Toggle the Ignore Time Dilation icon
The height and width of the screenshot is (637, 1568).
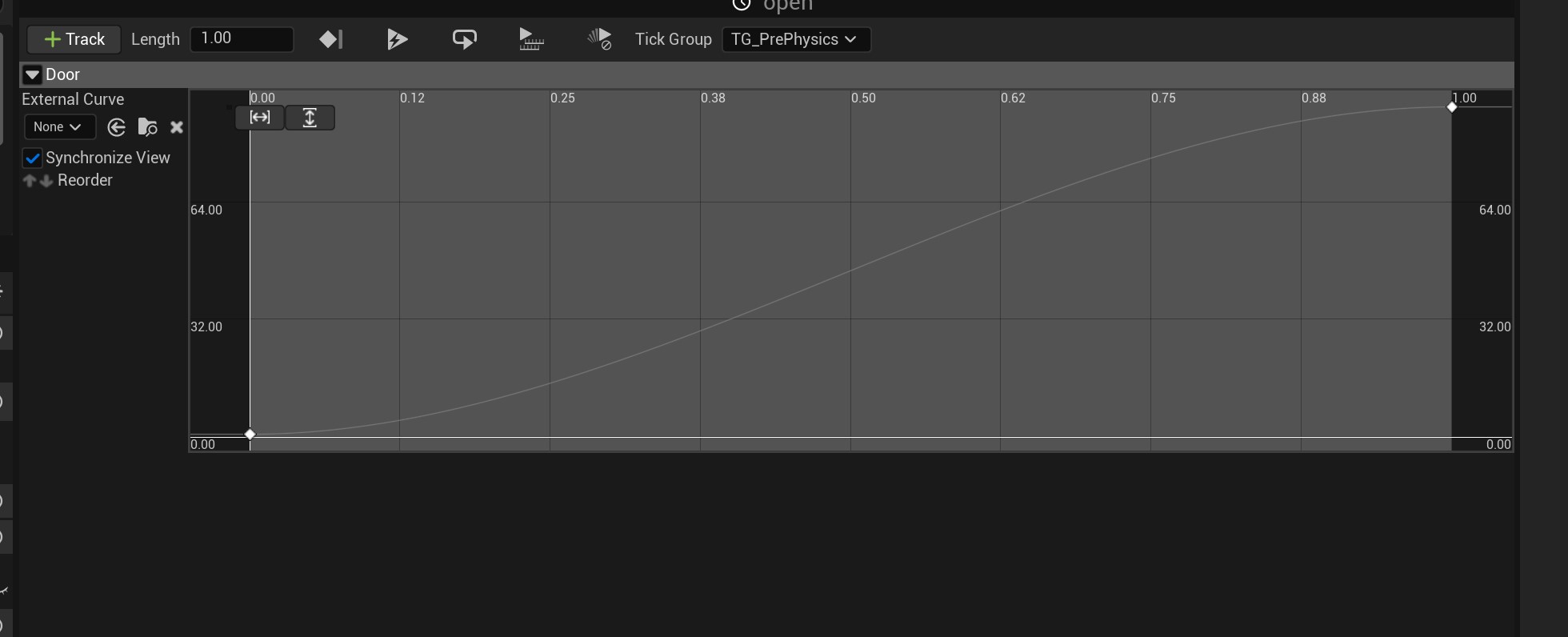pos(599,39)
